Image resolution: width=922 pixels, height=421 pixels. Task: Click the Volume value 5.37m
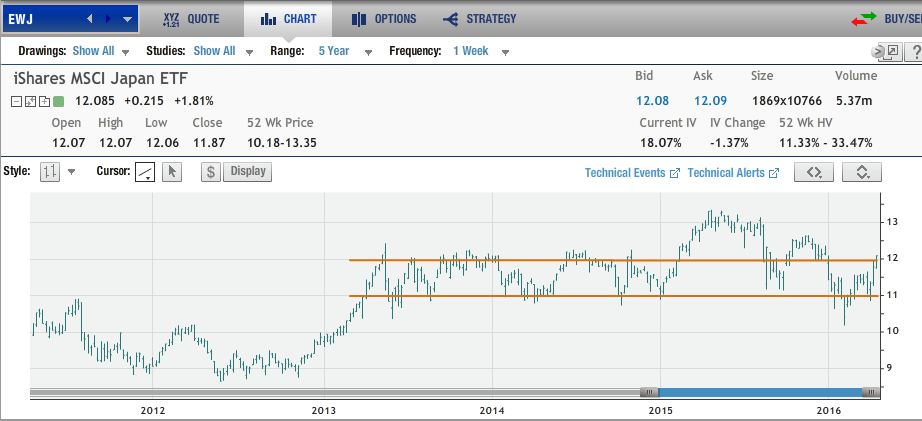coord(854,101)
